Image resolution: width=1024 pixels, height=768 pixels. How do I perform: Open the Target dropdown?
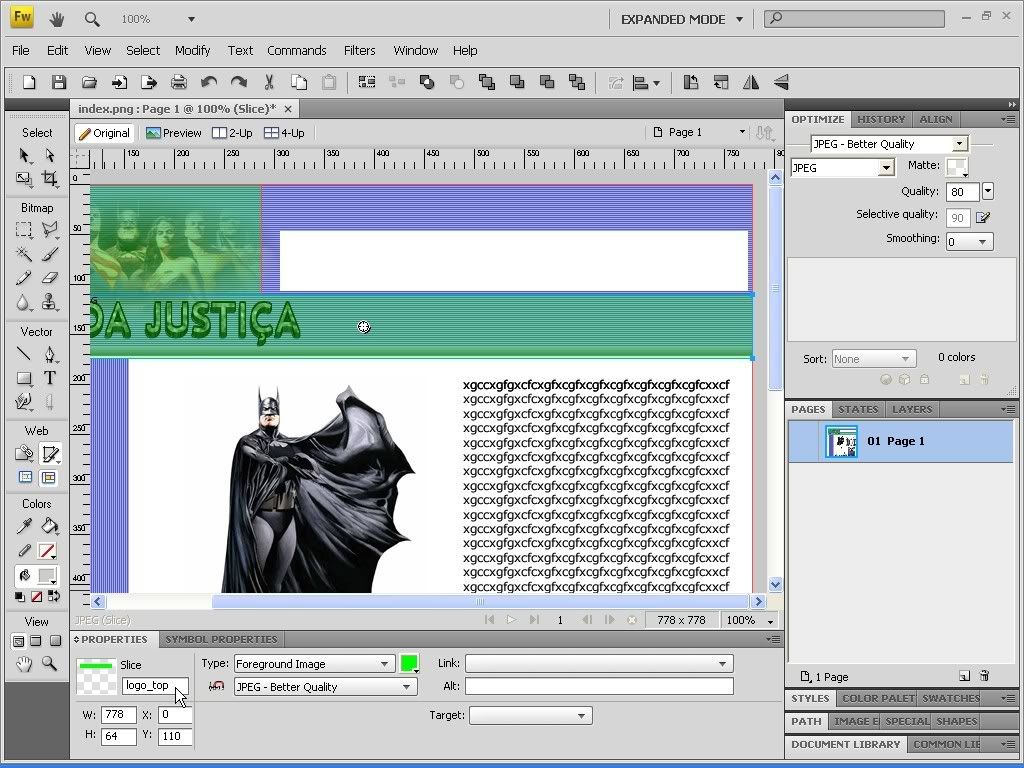(531, 716)
